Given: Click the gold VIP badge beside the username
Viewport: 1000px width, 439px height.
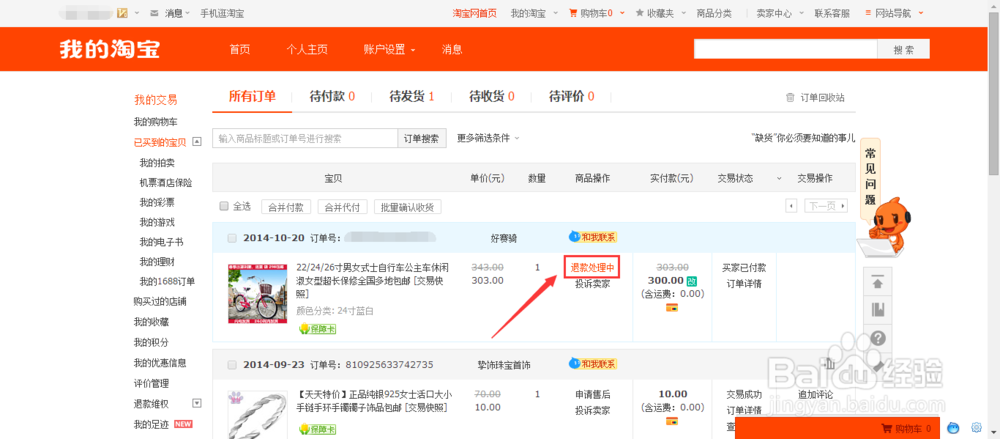Looking at the screenshot, I should pyautogui.click(x=122, y=13).
